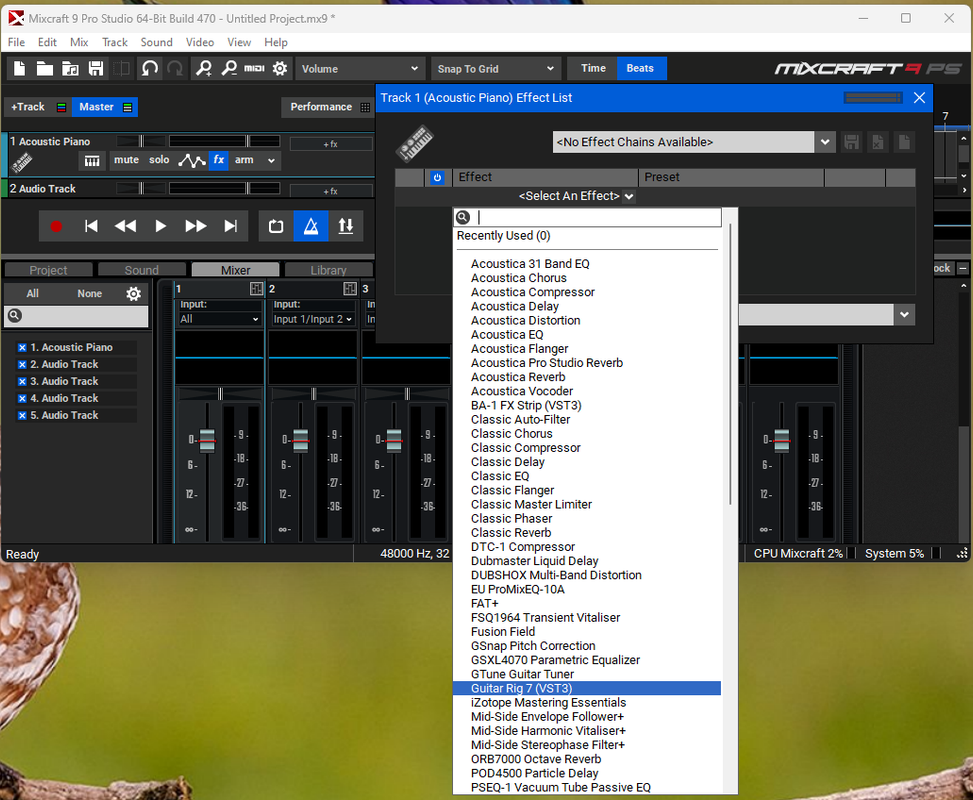Image resolution: width=973 pixels, height=800 pixels.
Task: Switch to the Library tab
Action: tap(328, 270)
